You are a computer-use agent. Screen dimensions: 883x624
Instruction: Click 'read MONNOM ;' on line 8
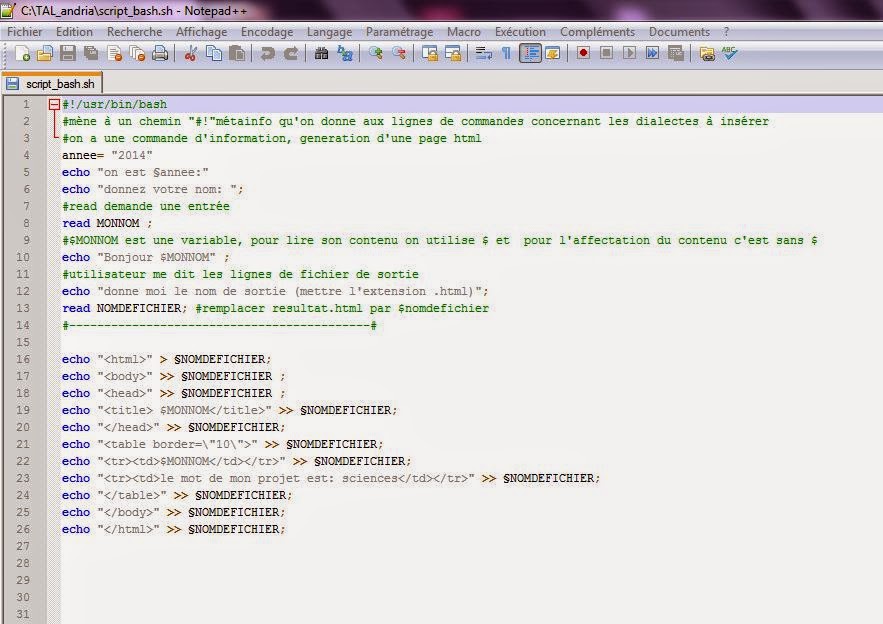107,223
